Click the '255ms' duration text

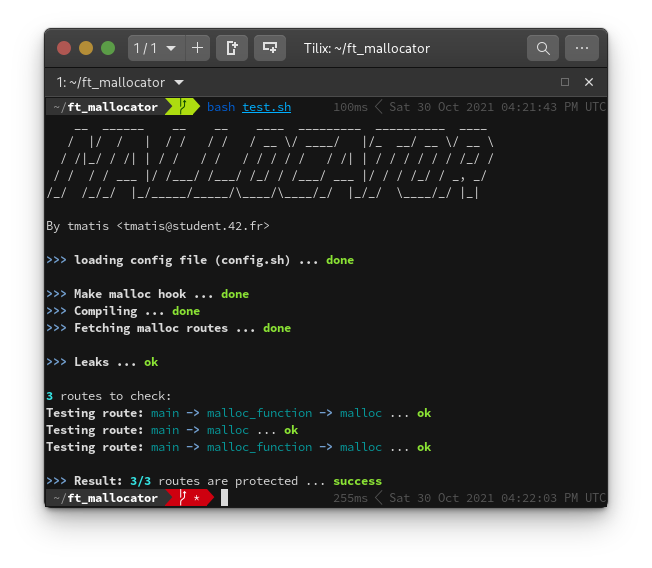351,498
